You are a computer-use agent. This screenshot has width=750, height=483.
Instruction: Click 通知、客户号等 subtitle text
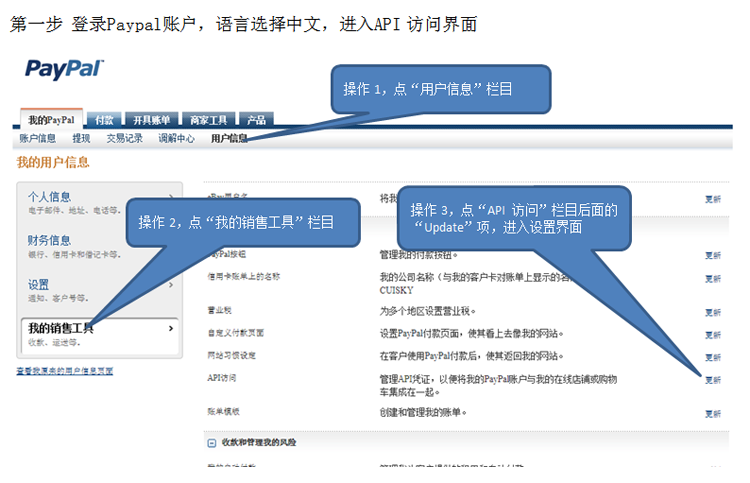coord(58,298)
